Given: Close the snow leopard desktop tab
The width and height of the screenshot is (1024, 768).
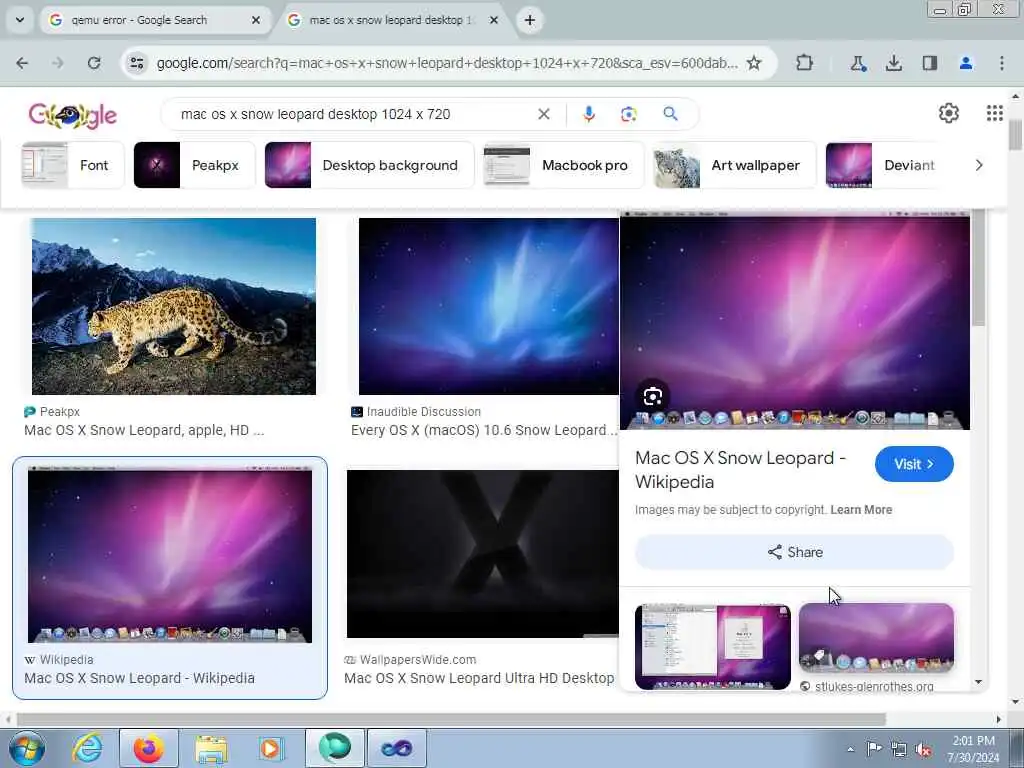Looking at the screenshot, I should pyautogui.click(x=494, y=20).
